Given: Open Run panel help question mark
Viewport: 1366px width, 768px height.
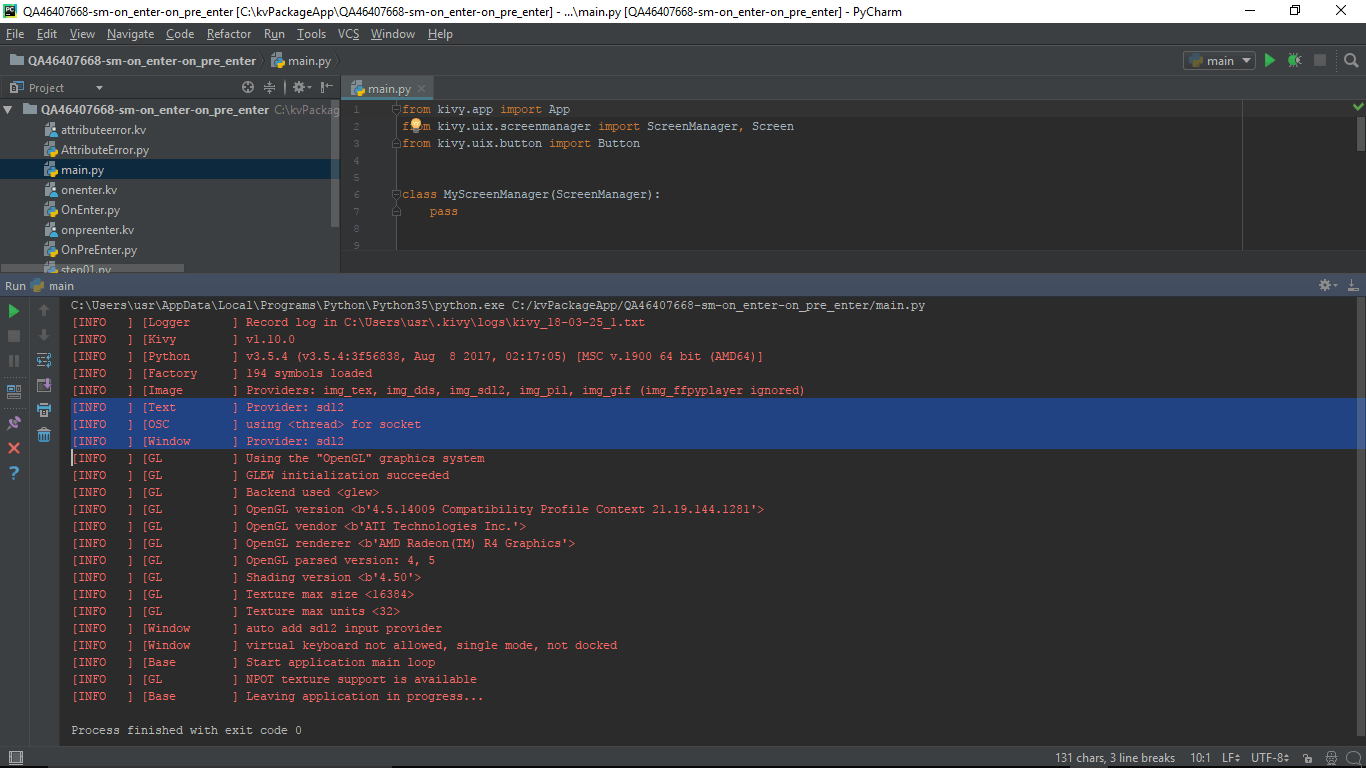Looking at the screenshot, I should (x=14, y=473).
